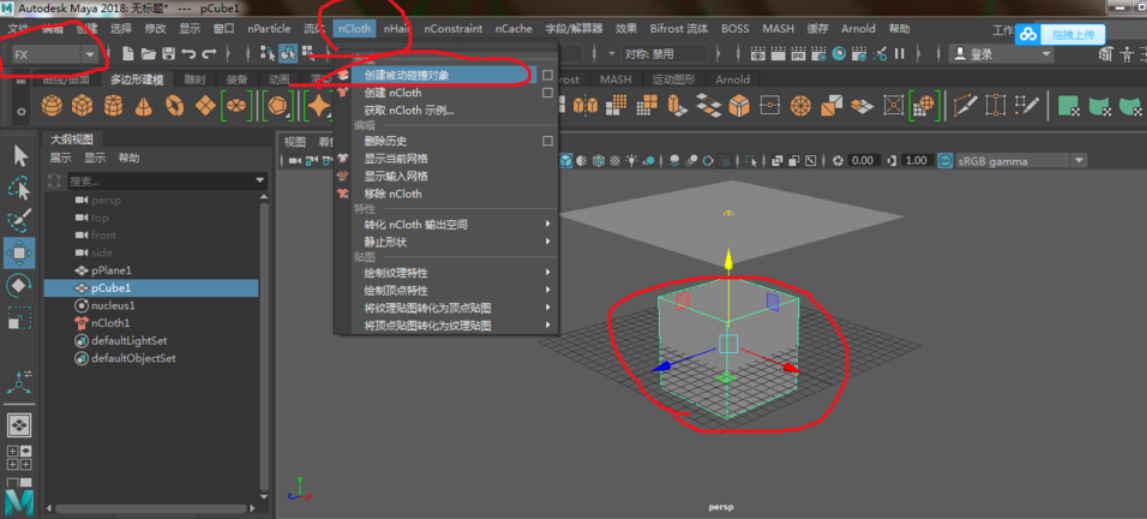Click the Quad Draw shelf icon
This screenshot has height=519, width=1147.
click(x=1028, y=106)
